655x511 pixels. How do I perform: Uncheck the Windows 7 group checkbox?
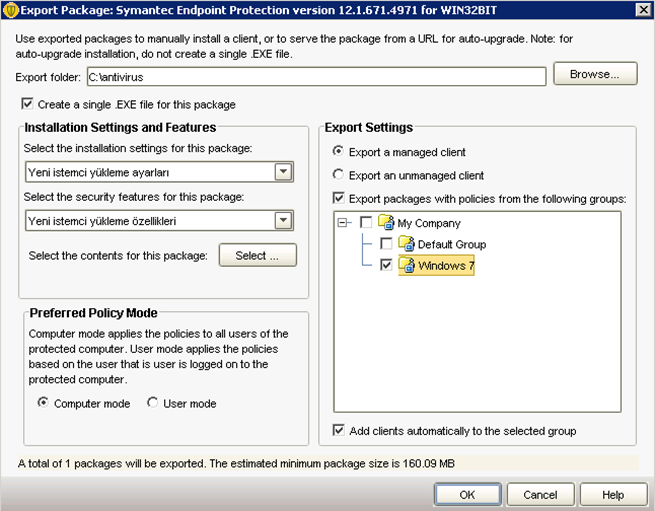click(x=386, y=264)
